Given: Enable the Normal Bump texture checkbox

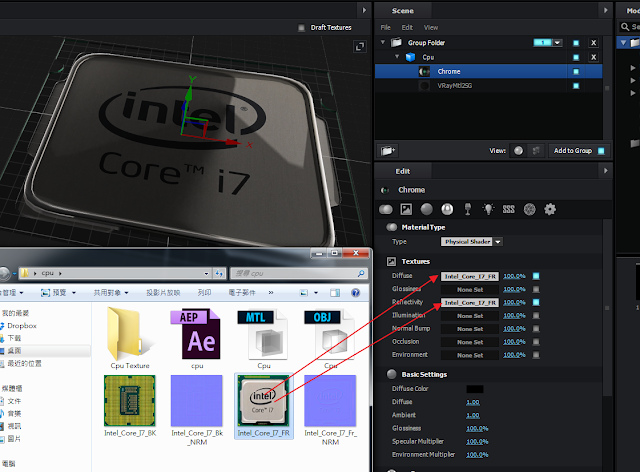Looking at the screenshot, I should tap(536, 329).
